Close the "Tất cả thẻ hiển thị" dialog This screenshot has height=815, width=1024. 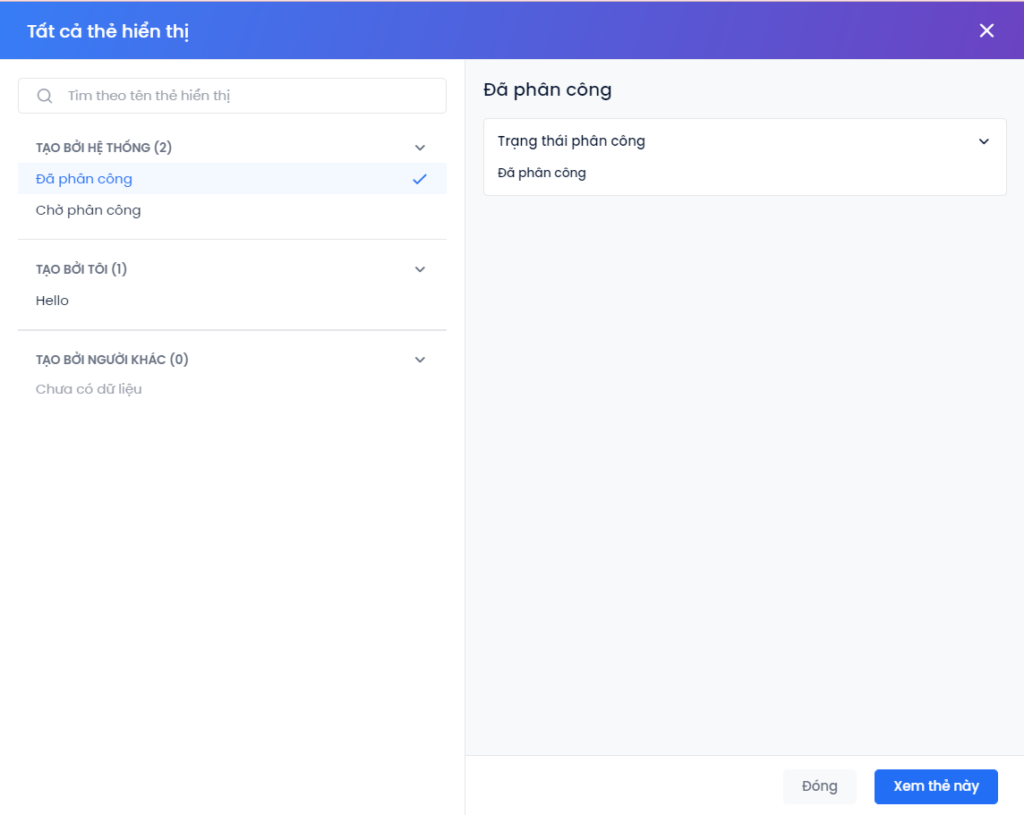coord(986,31)
